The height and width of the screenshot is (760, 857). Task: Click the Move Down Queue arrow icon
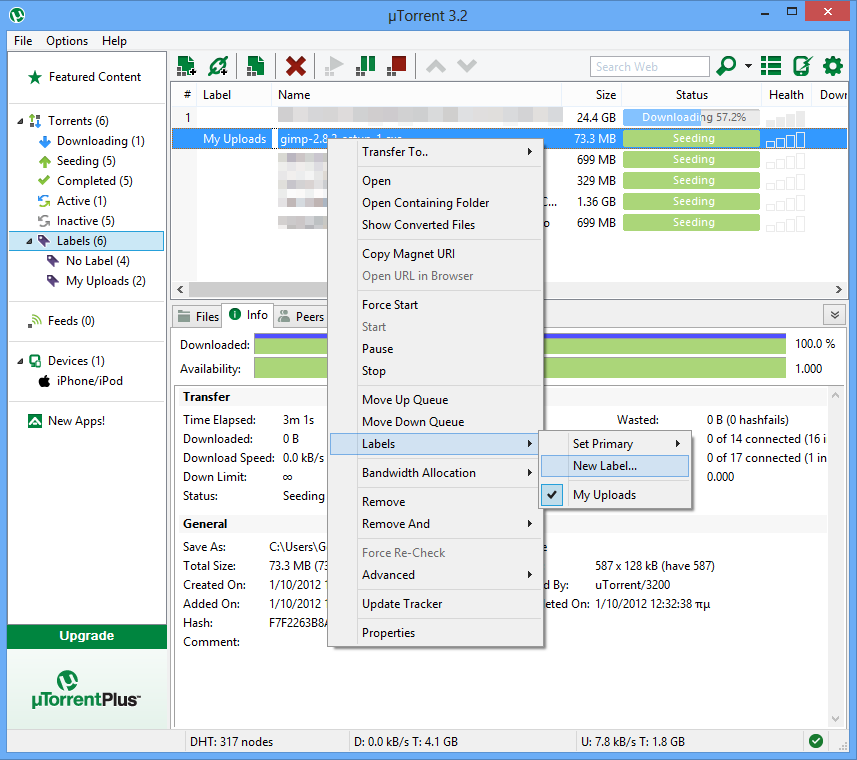point(467,66)
